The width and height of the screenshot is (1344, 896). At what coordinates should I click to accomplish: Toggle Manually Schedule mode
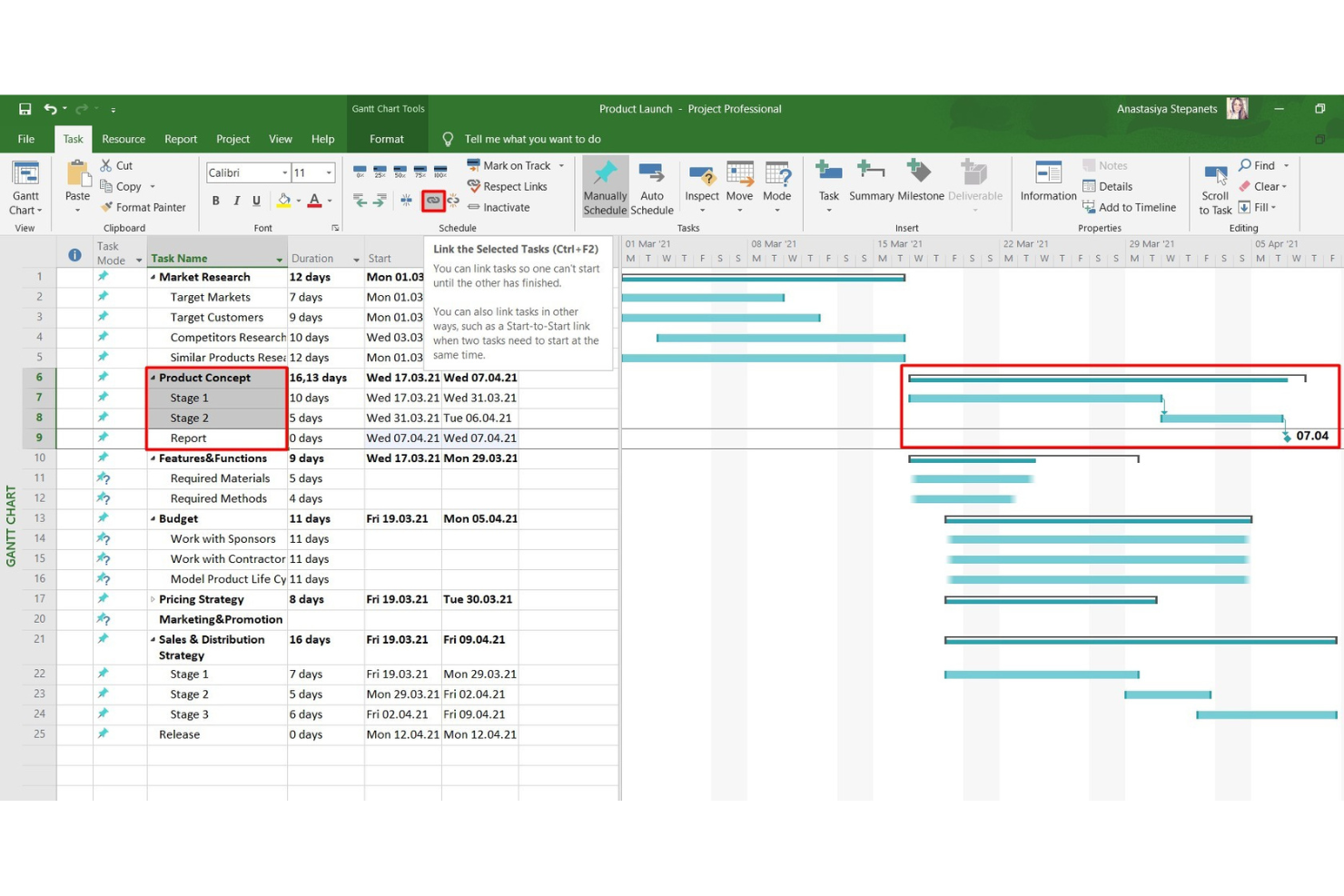click(605, 188)
